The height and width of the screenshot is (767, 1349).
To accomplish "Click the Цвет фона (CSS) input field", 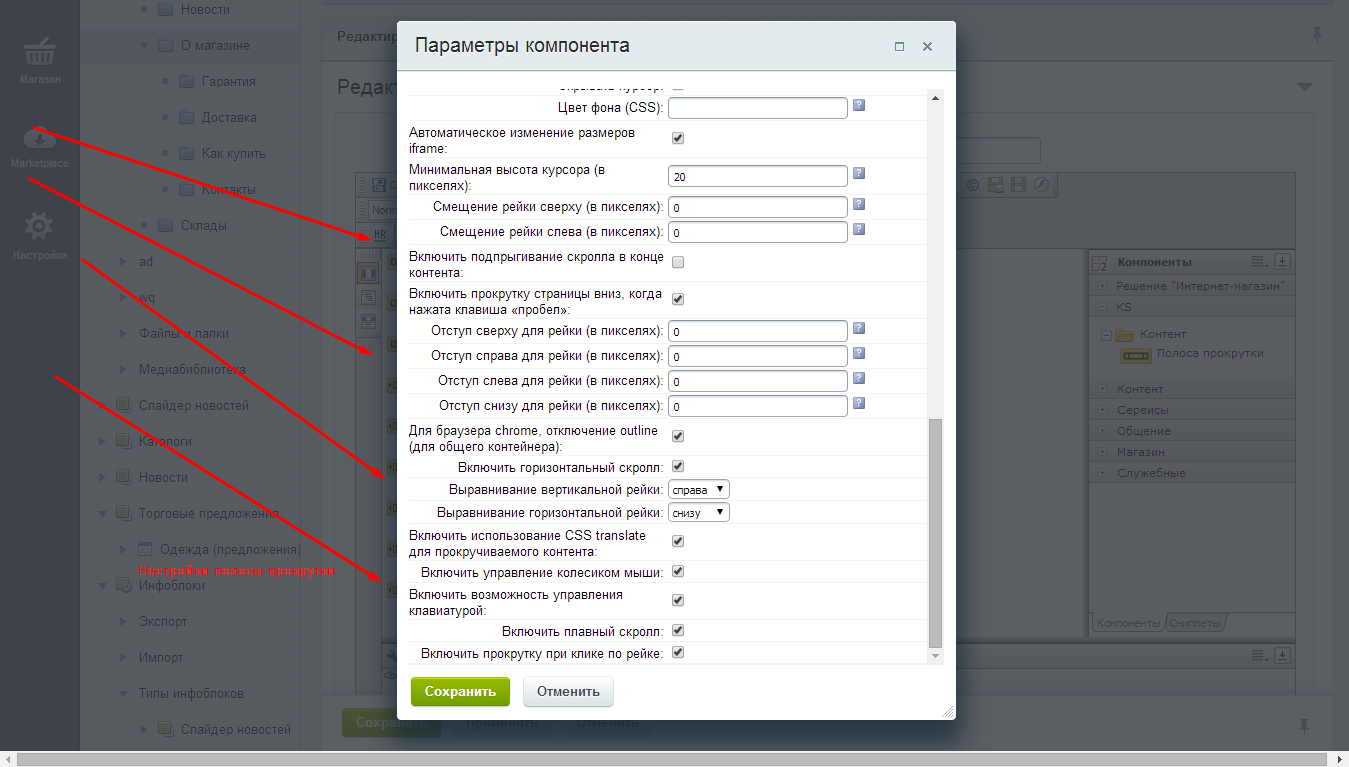I will coord(757,107).
